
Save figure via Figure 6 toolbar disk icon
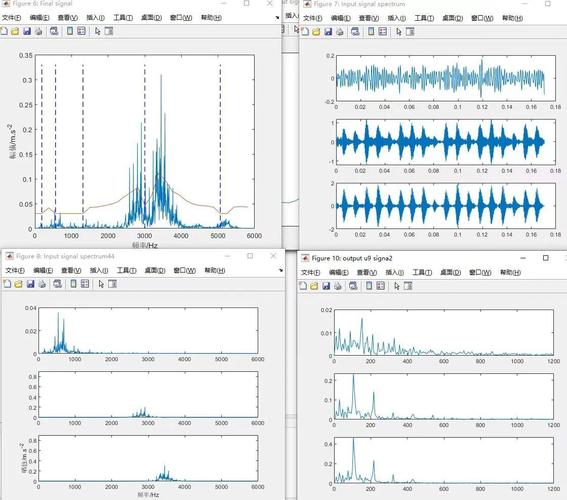click(27, 31)
